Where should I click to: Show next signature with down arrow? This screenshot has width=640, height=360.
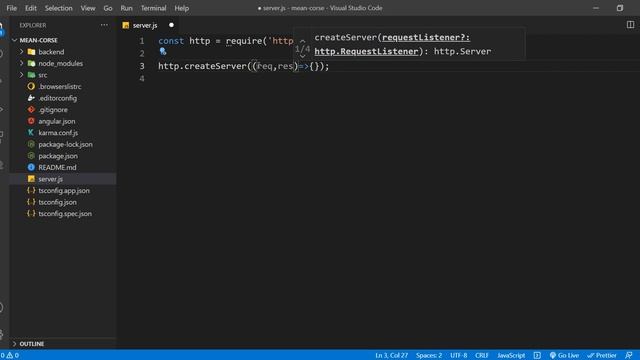click(x=302, y=56)
